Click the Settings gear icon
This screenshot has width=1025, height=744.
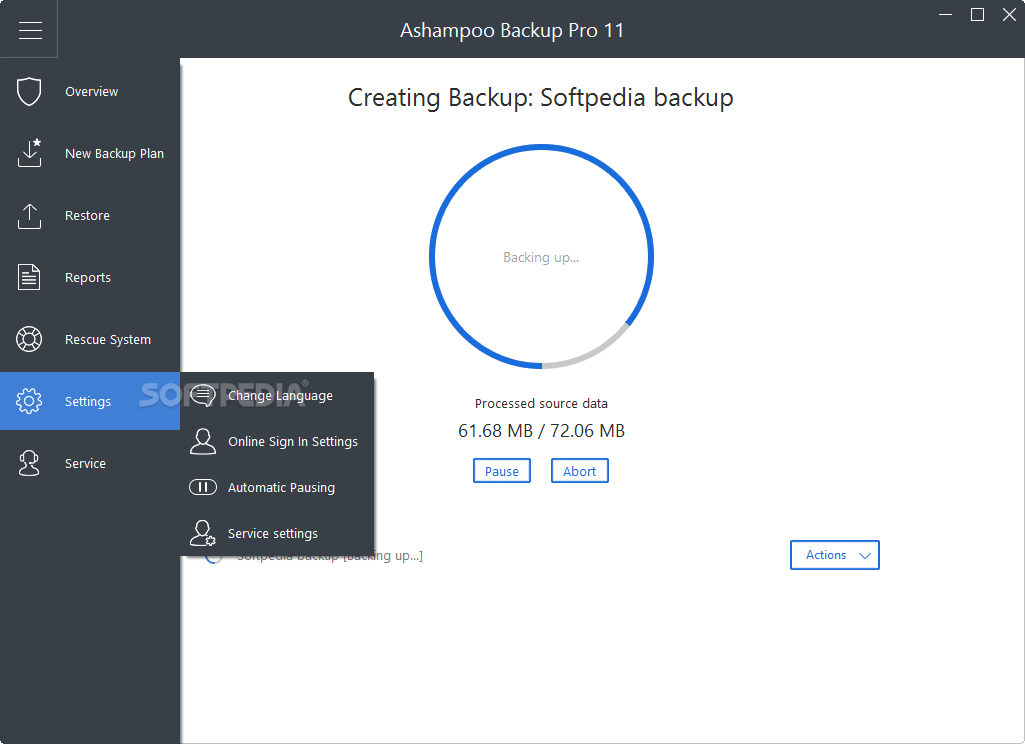pyautogui.click(x=29, y=401)
